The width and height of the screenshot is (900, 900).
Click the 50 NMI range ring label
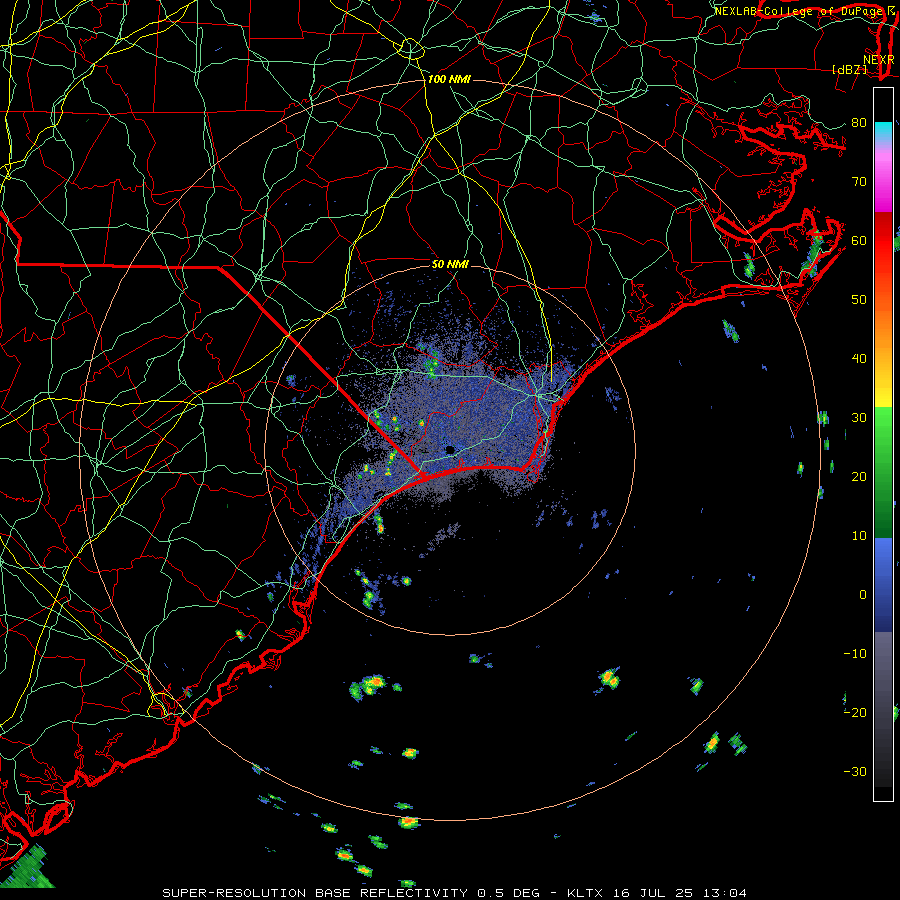[x=450, y=265]
